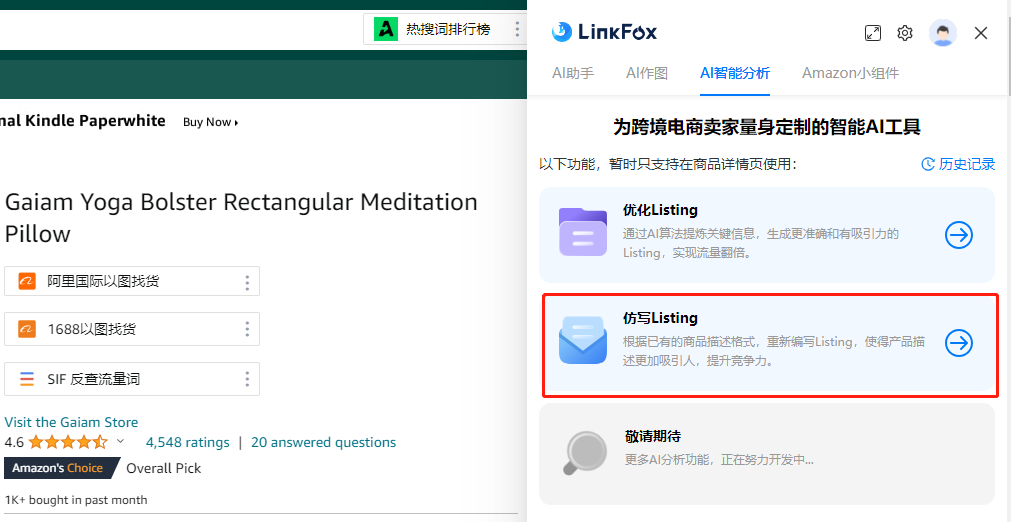Click the 1688以图找货 button
1011x522 pixels.
click(132, 329)
